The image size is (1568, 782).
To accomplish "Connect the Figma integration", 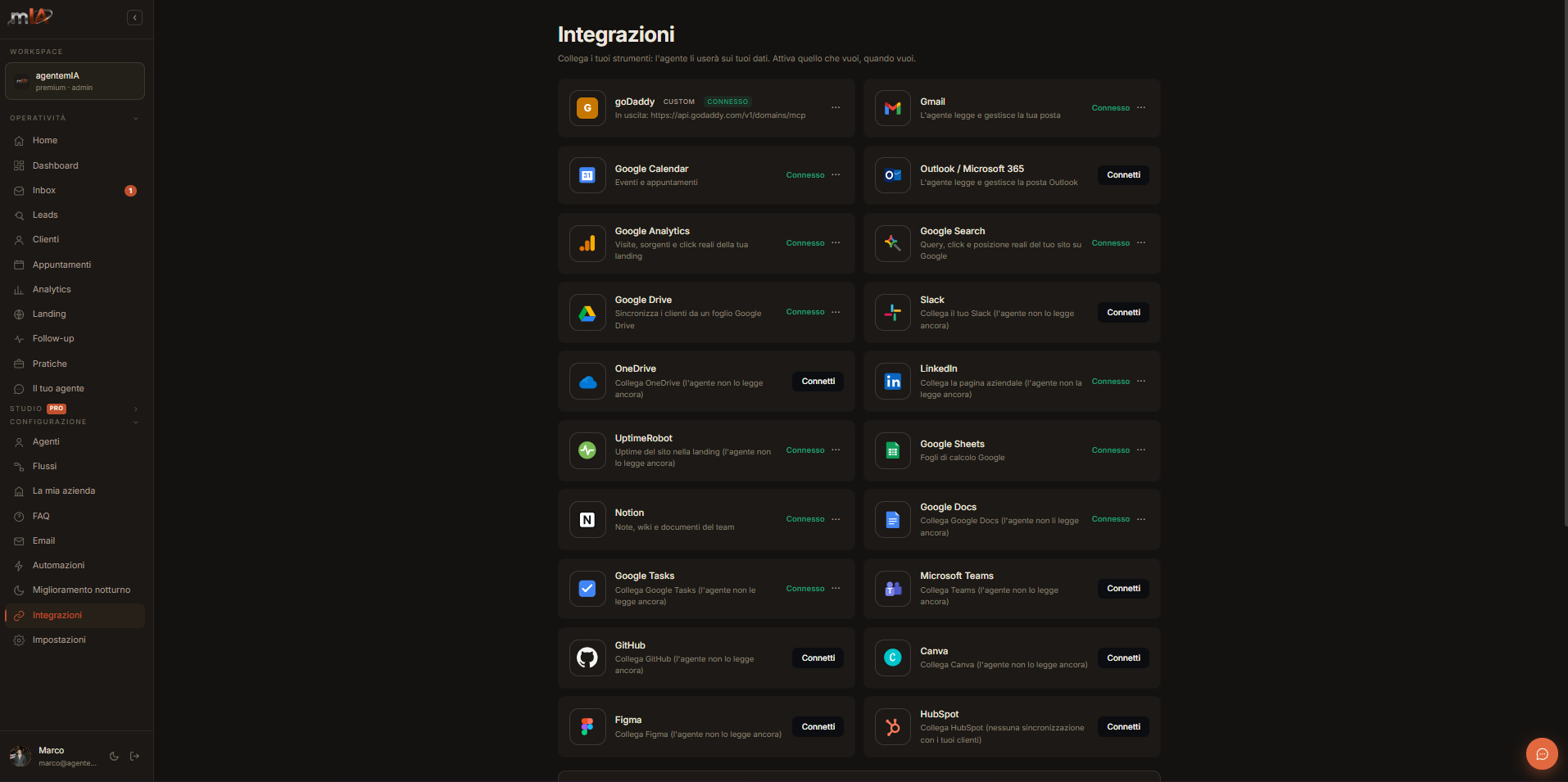I will pyautogui.click(x=818, y=726).
